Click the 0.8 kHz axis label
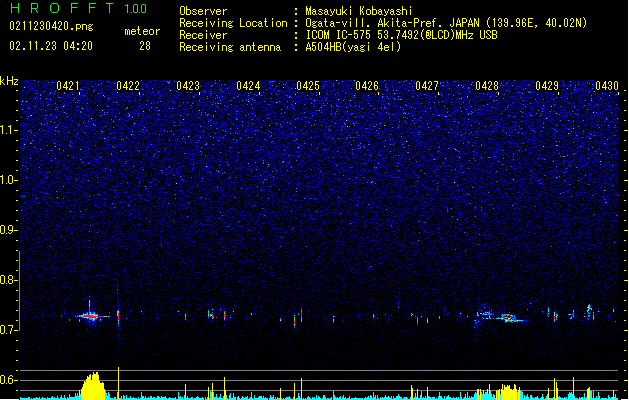Image resolution: width=629 pixels, height=400 pixels. [x=9, y=280]
